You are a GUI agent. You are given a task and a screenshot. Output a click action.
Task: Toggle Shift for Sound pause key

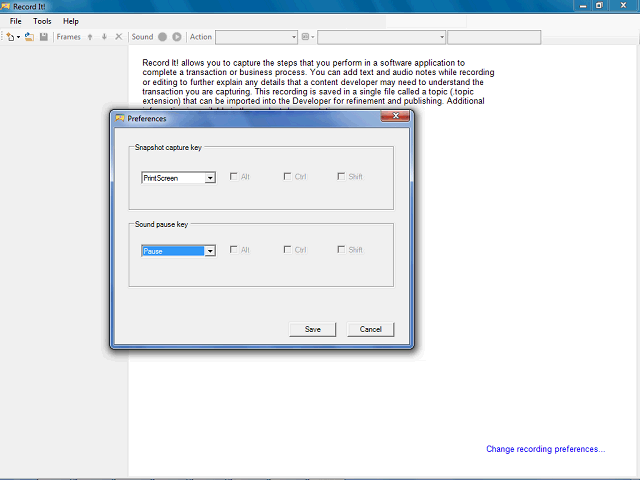click(341, 249)
